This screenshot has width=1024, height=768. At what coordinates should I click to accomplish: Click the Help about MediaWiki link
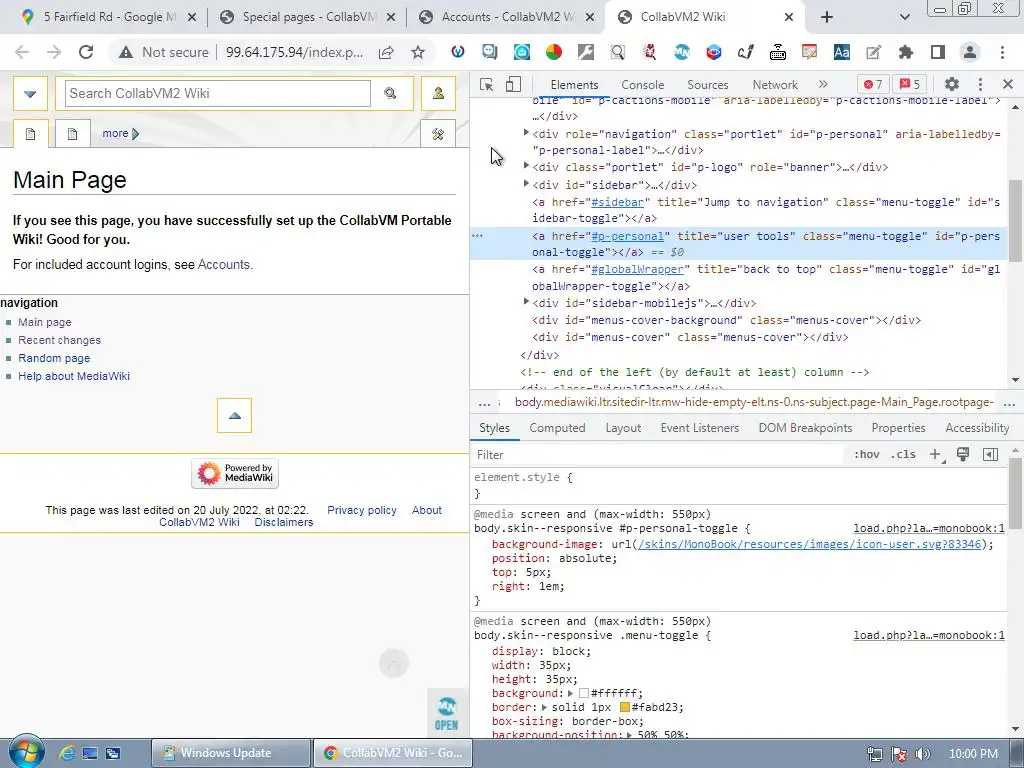coord(74,376)
